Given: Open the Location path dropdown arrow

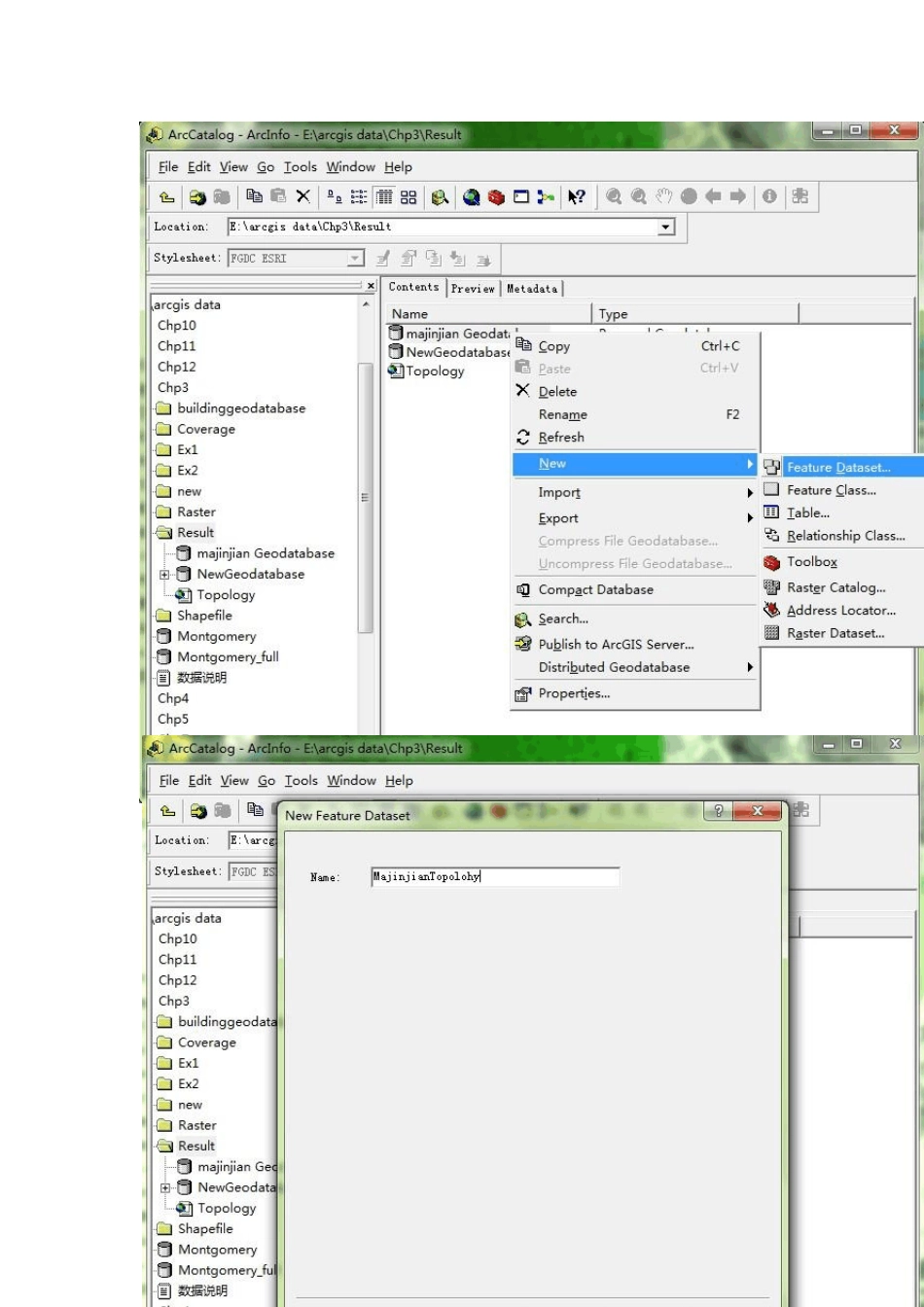Looking at the screenshot, I should point(666,227).
